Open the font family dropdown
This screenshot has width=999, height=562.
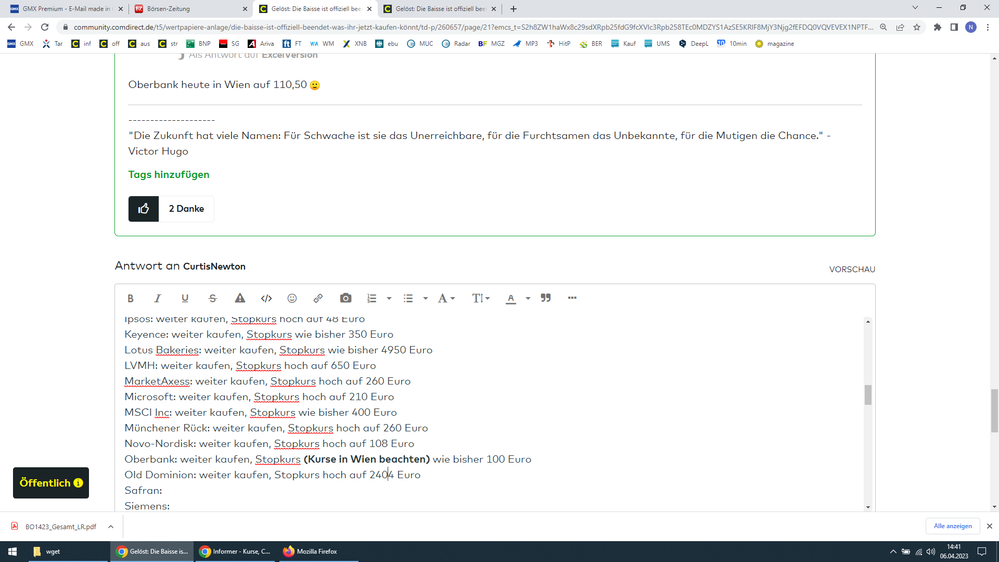coord(446,298)
